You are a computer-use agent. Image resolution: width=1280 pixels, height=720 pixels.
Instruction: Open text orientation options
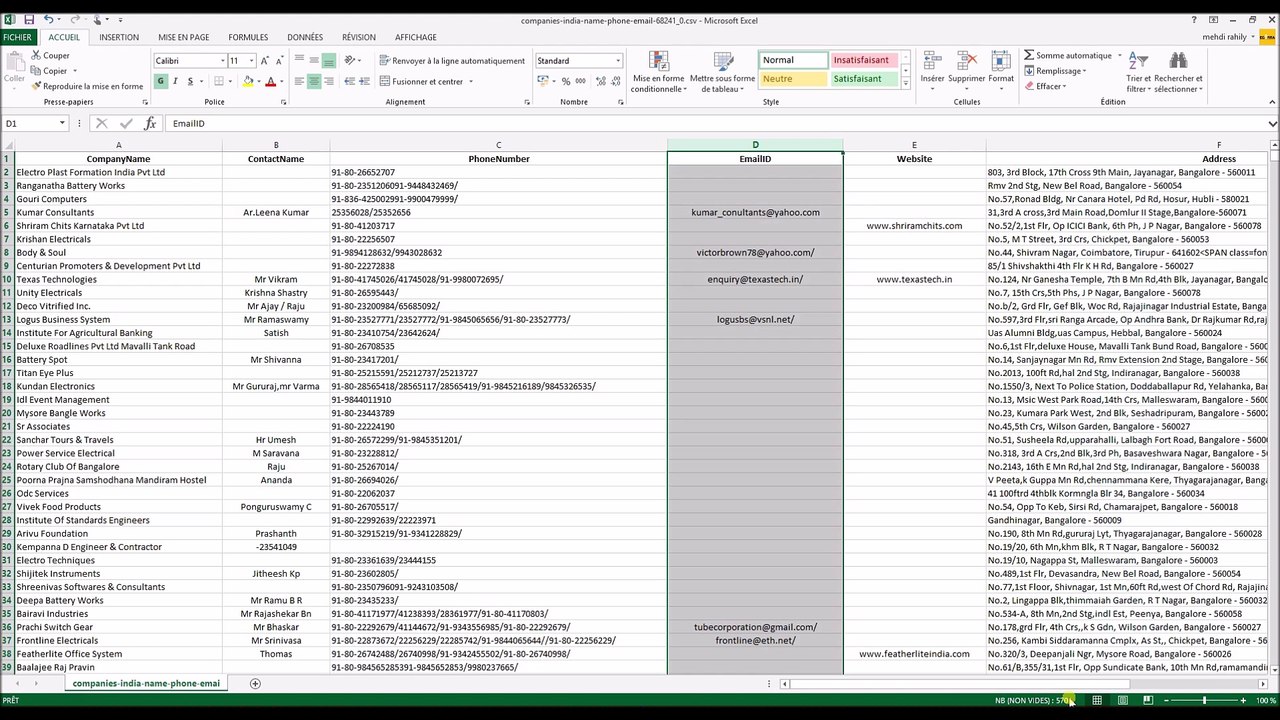[x=352, y=61]
